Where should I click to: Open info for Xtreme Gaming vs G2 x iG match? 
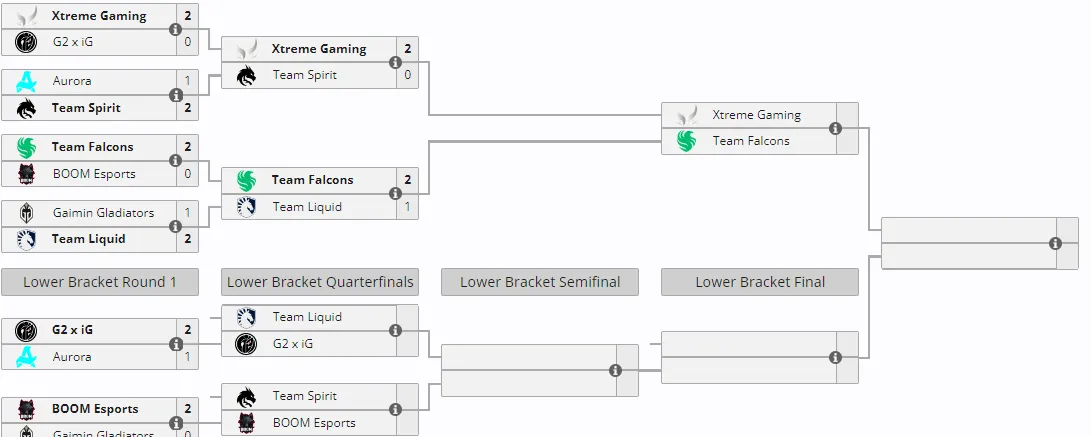coord(175,29)
